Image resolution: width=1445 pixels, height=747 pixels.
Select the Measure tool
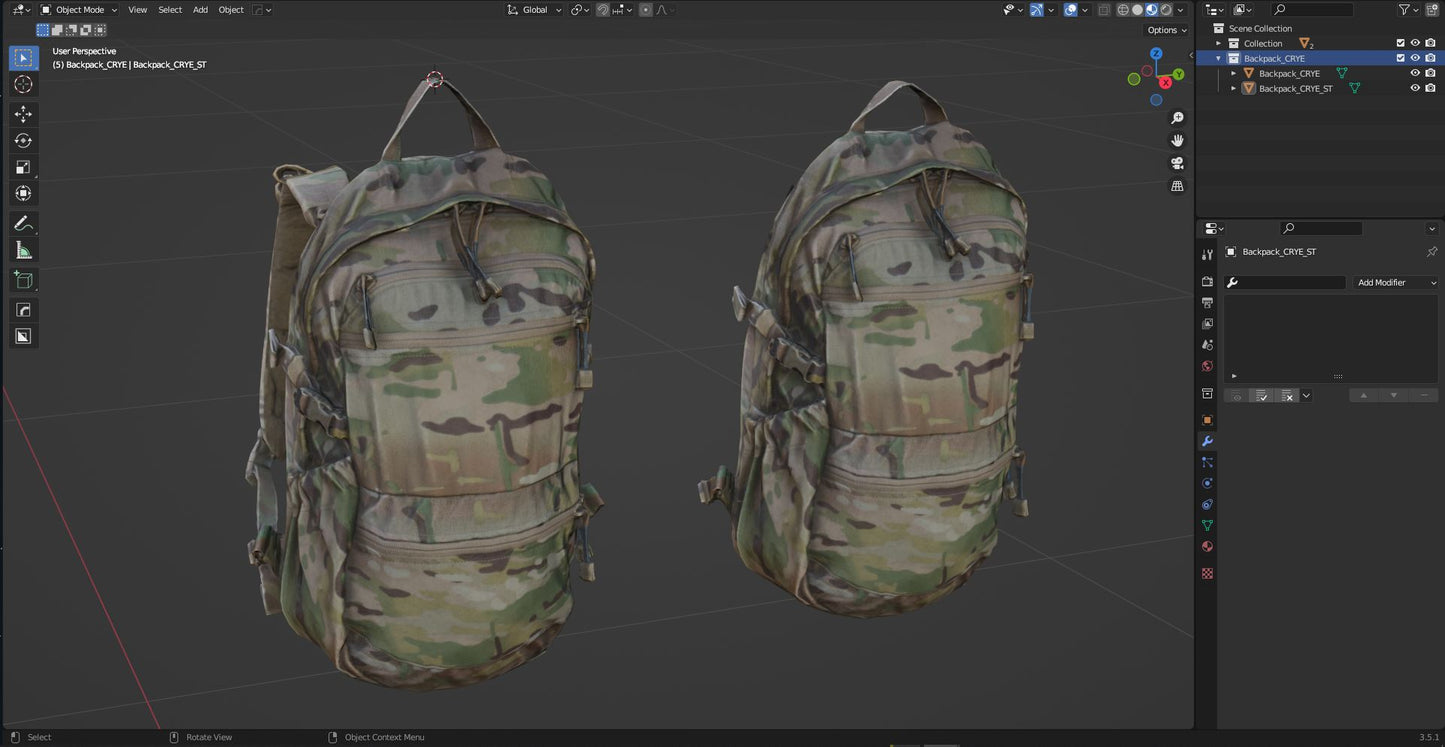23,249
